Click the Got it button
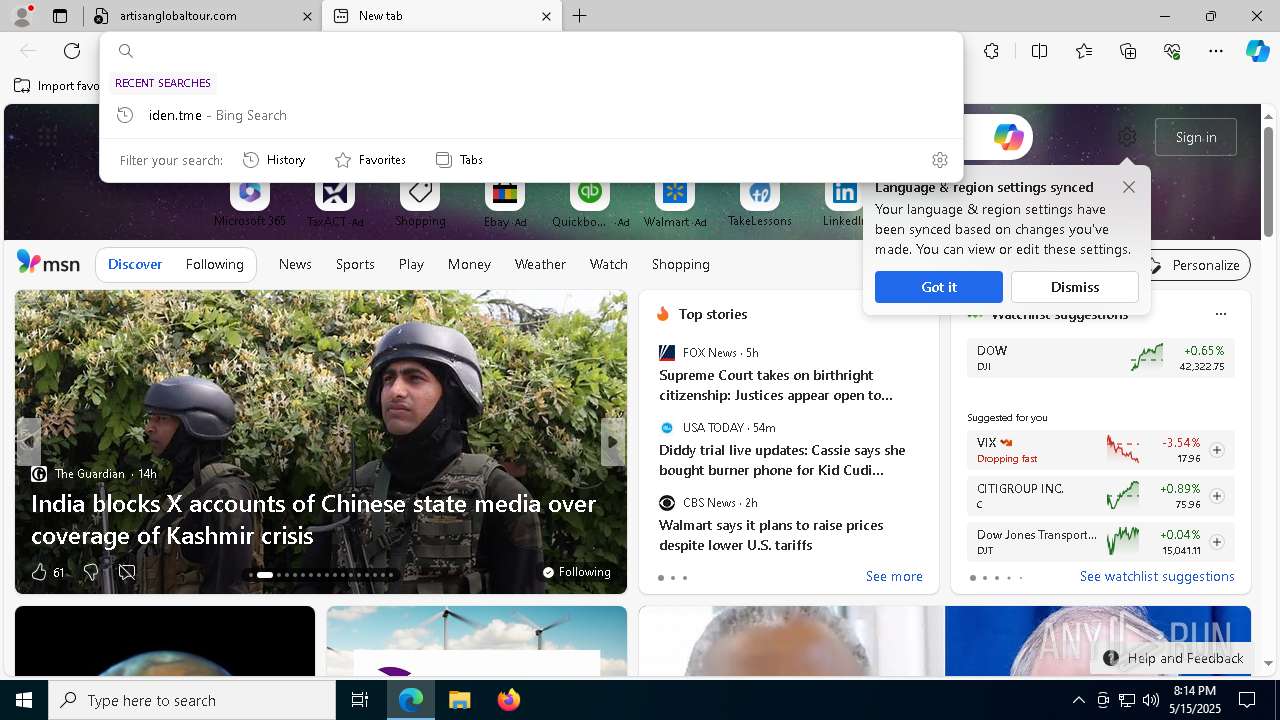Image resolution: width=1280 pixels, height=720 pixels. pyautogui.click(x=939, y=287)
